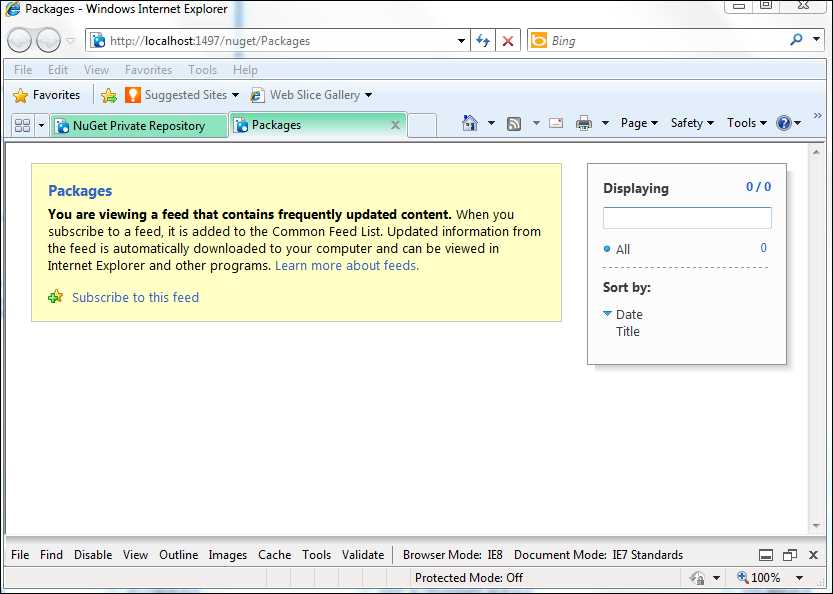Expand the command bar chevron overflow
833x594 pixels.
[818, 115]
